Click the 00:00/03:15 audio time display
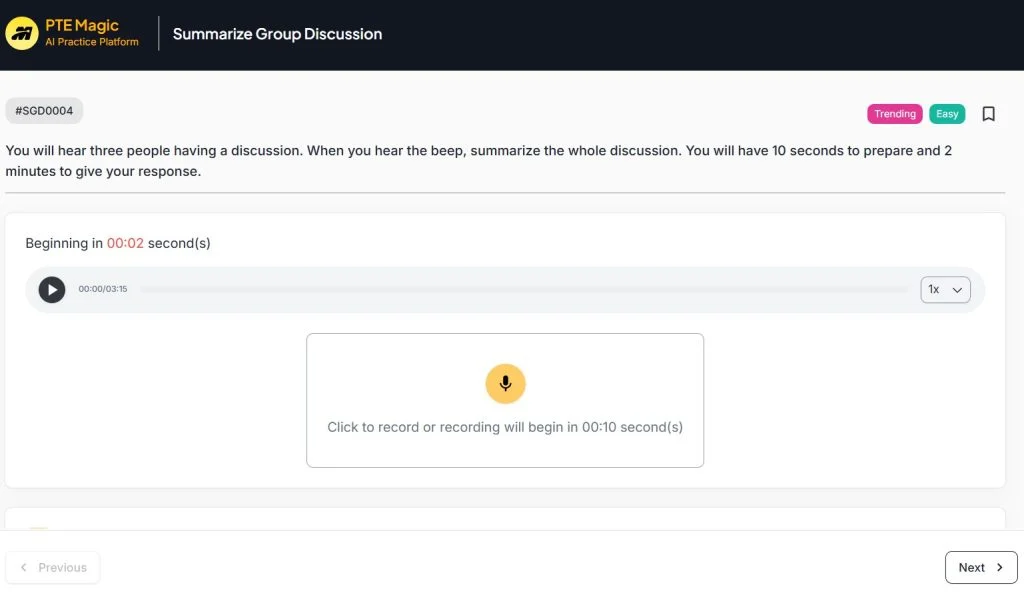The image size is (1024, 601). [x=103, y=290]
